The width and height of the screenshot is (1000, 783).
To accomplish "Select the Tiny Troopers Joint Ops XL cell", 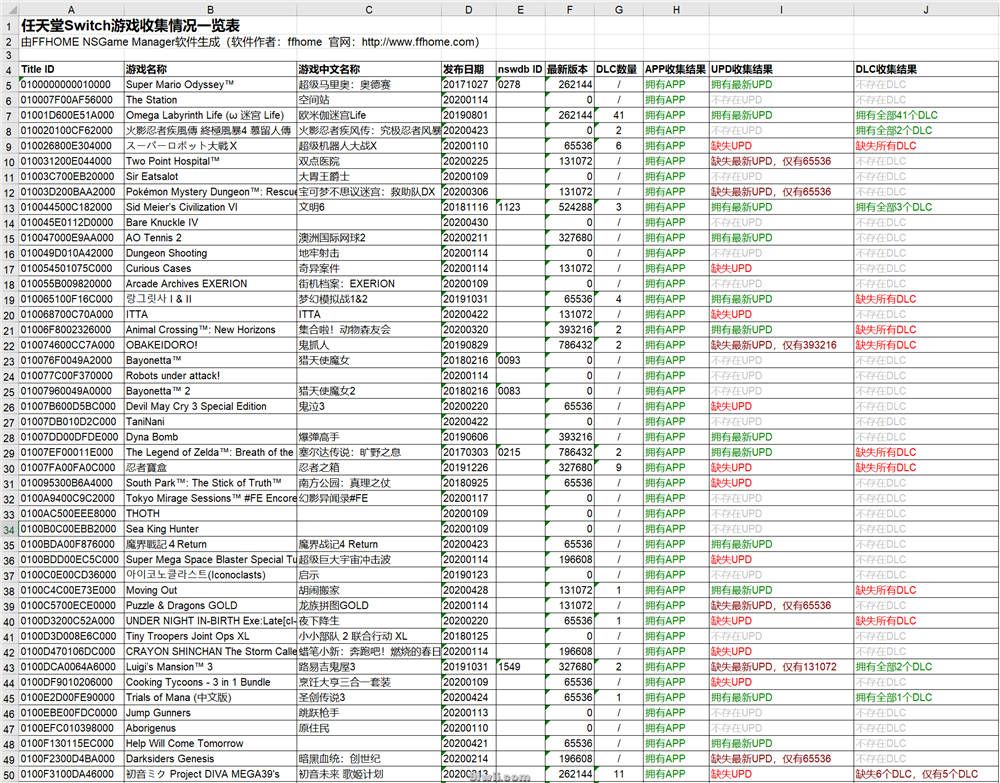I will (210, 636).
